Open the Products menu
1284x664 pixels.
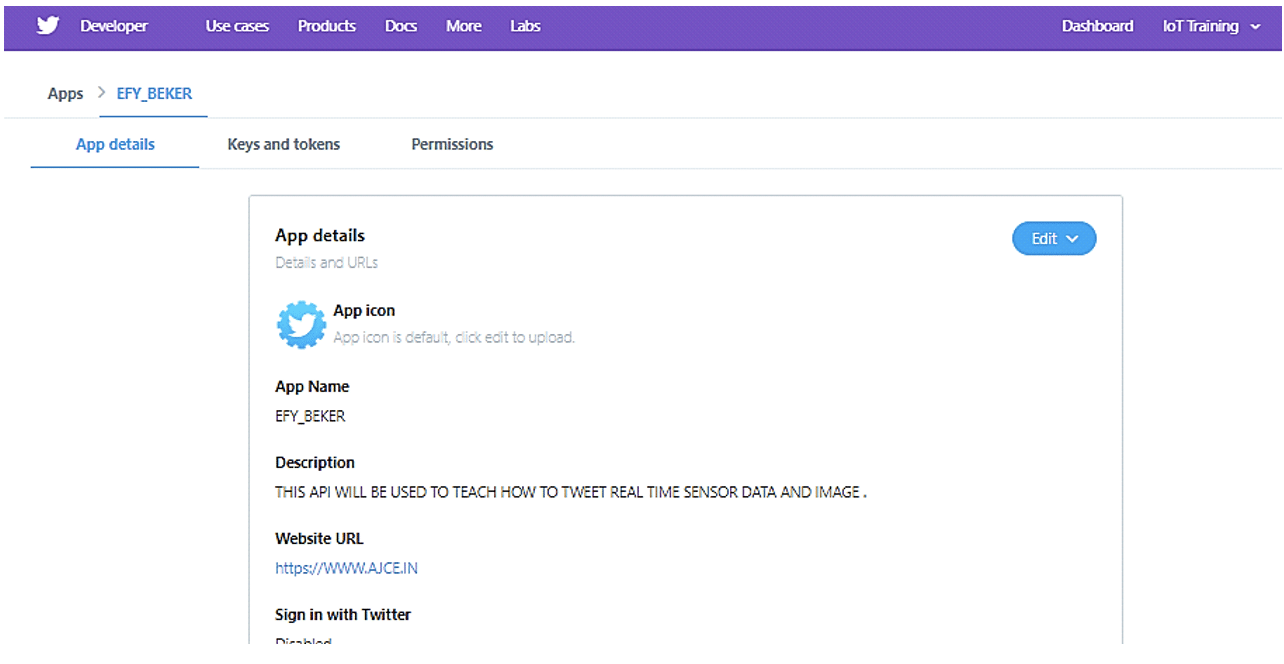point(326,26)
